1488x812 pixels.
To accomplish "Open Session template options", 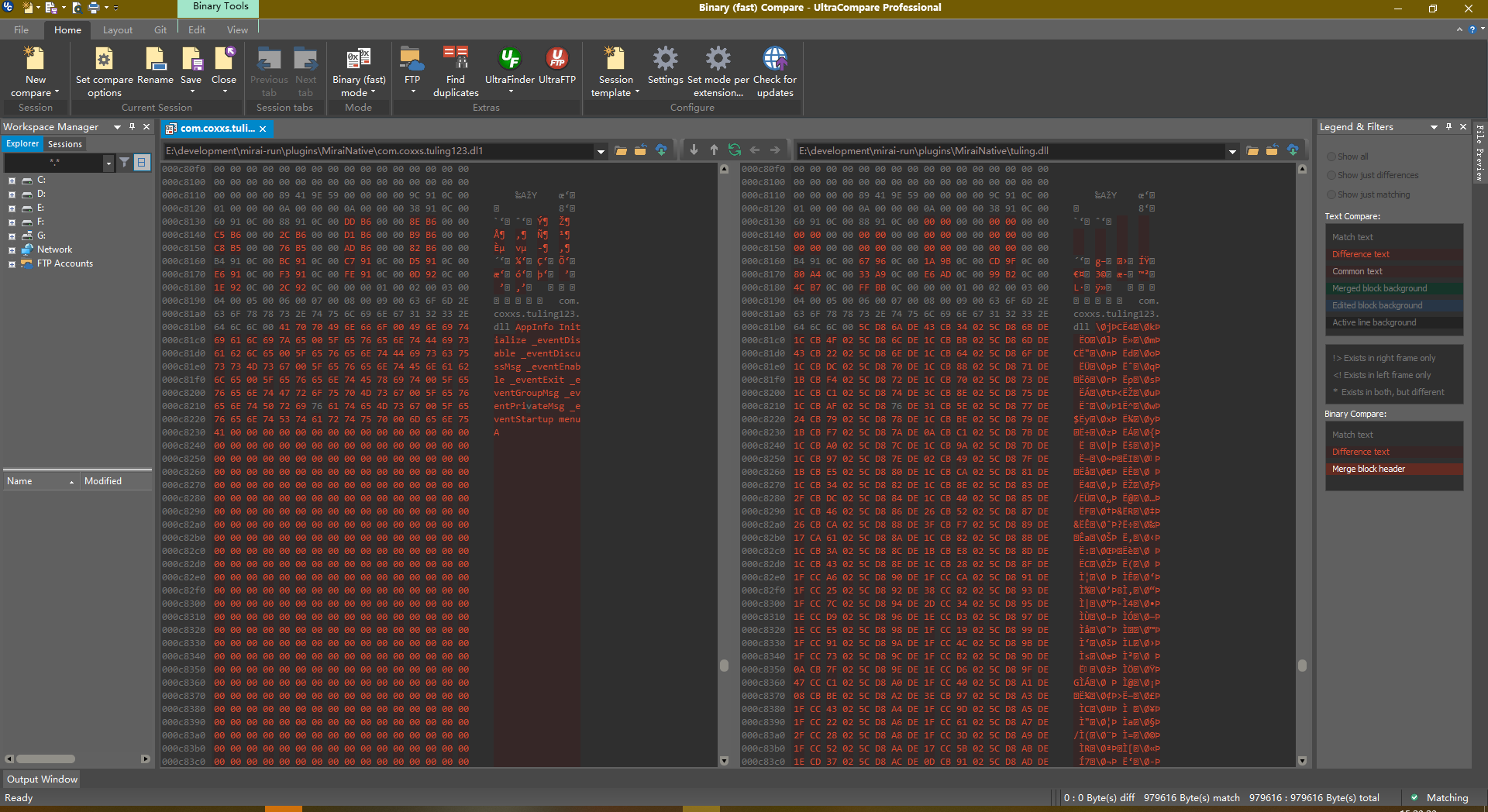I will click(615, 71).
